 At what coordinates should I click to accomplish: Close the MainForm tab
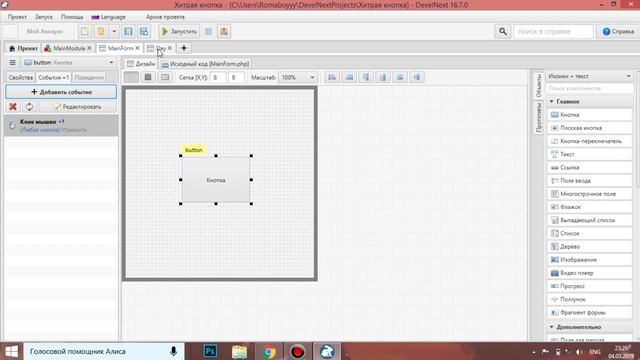pyautogui.click(x=138, y=48)
